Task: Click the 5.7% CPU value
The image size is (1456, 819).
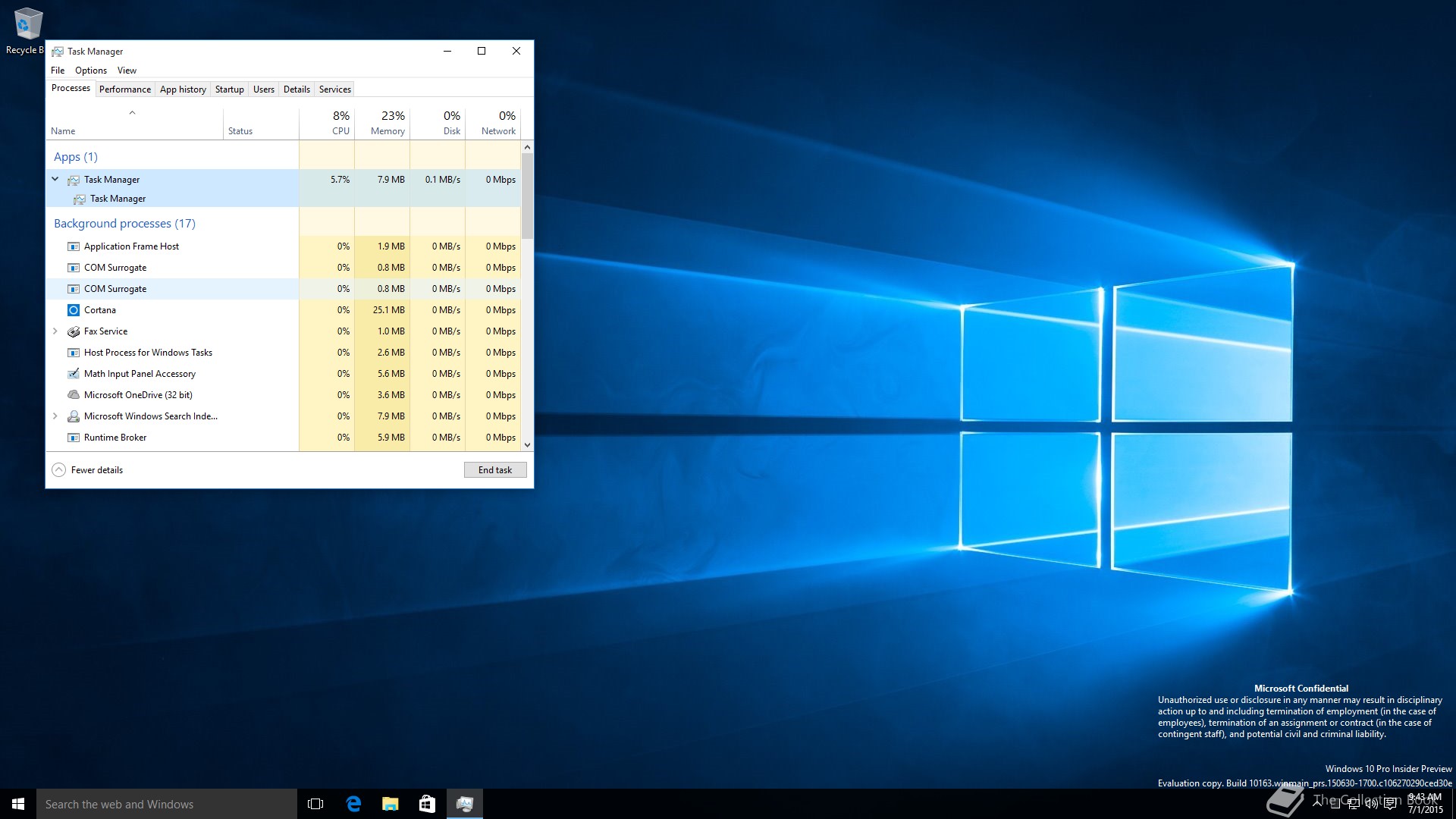Action: [x=340, y=180]
